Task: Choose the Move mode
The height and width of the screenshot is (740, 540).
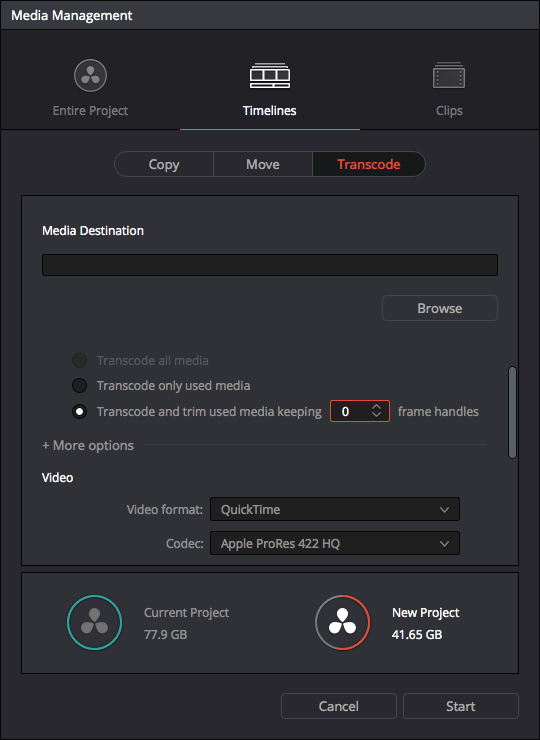Action: pyautogui.click(x=263, y=164)
